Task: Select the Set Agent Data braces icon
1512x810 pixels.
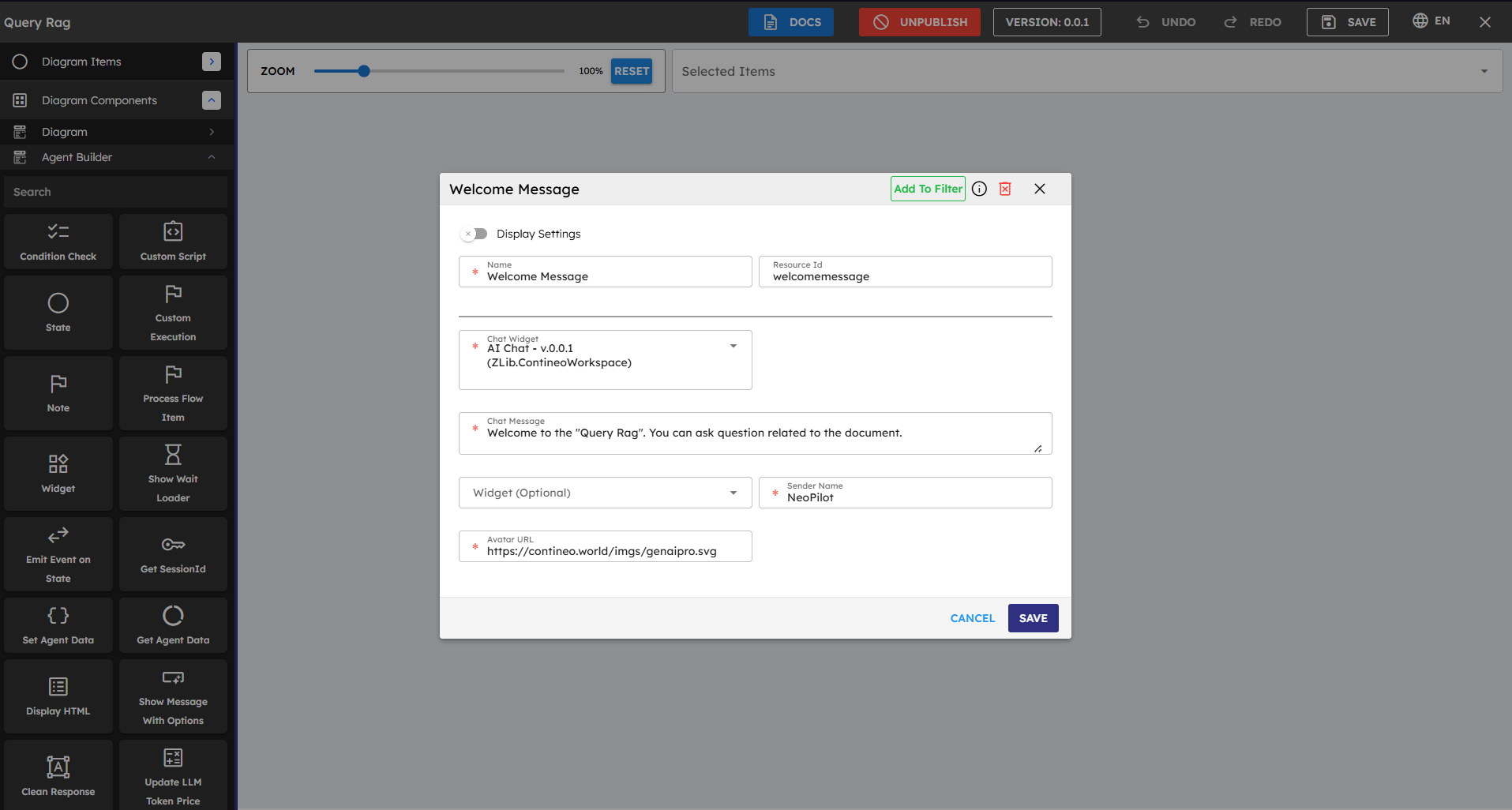Action: pyautogui.click(x=58, y=616)
